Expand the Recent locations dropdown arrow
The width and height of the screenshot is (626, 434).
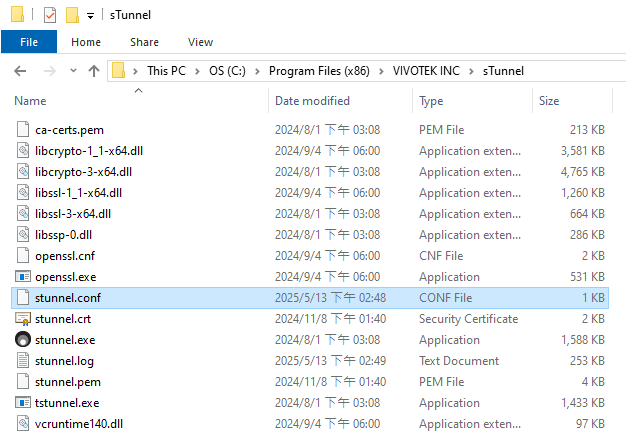[71, 71]
